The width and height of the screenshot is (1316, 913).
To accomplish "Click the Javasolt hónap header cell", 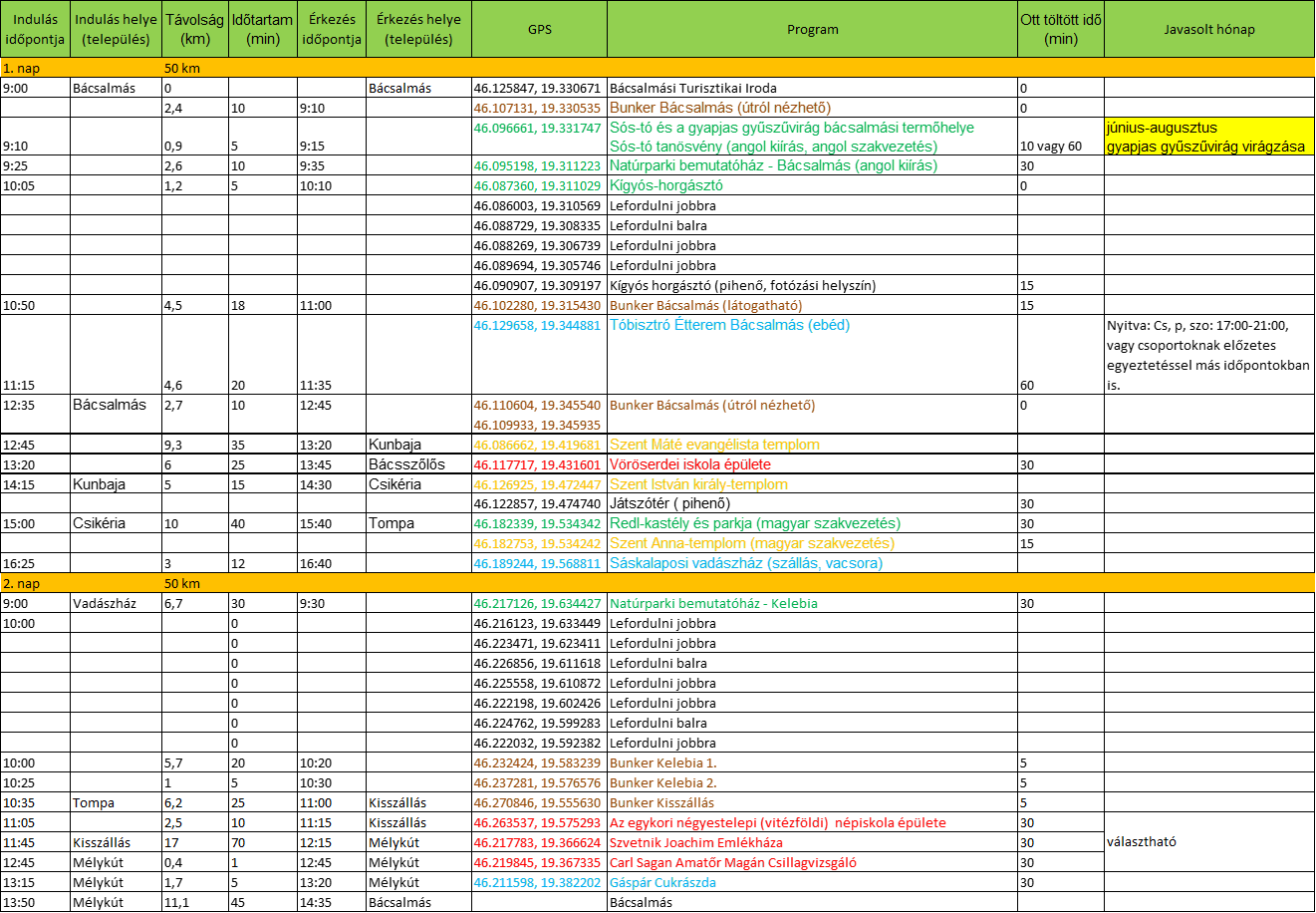I will 1208,29.
